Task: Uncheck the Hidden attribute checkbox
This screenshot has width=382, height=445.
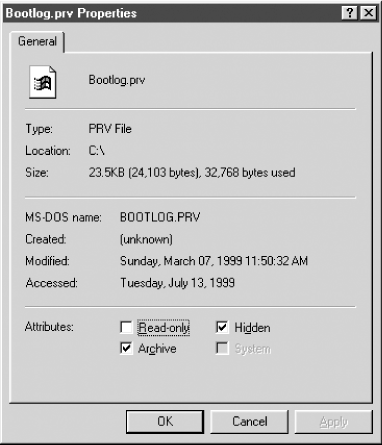Action: 222,327
